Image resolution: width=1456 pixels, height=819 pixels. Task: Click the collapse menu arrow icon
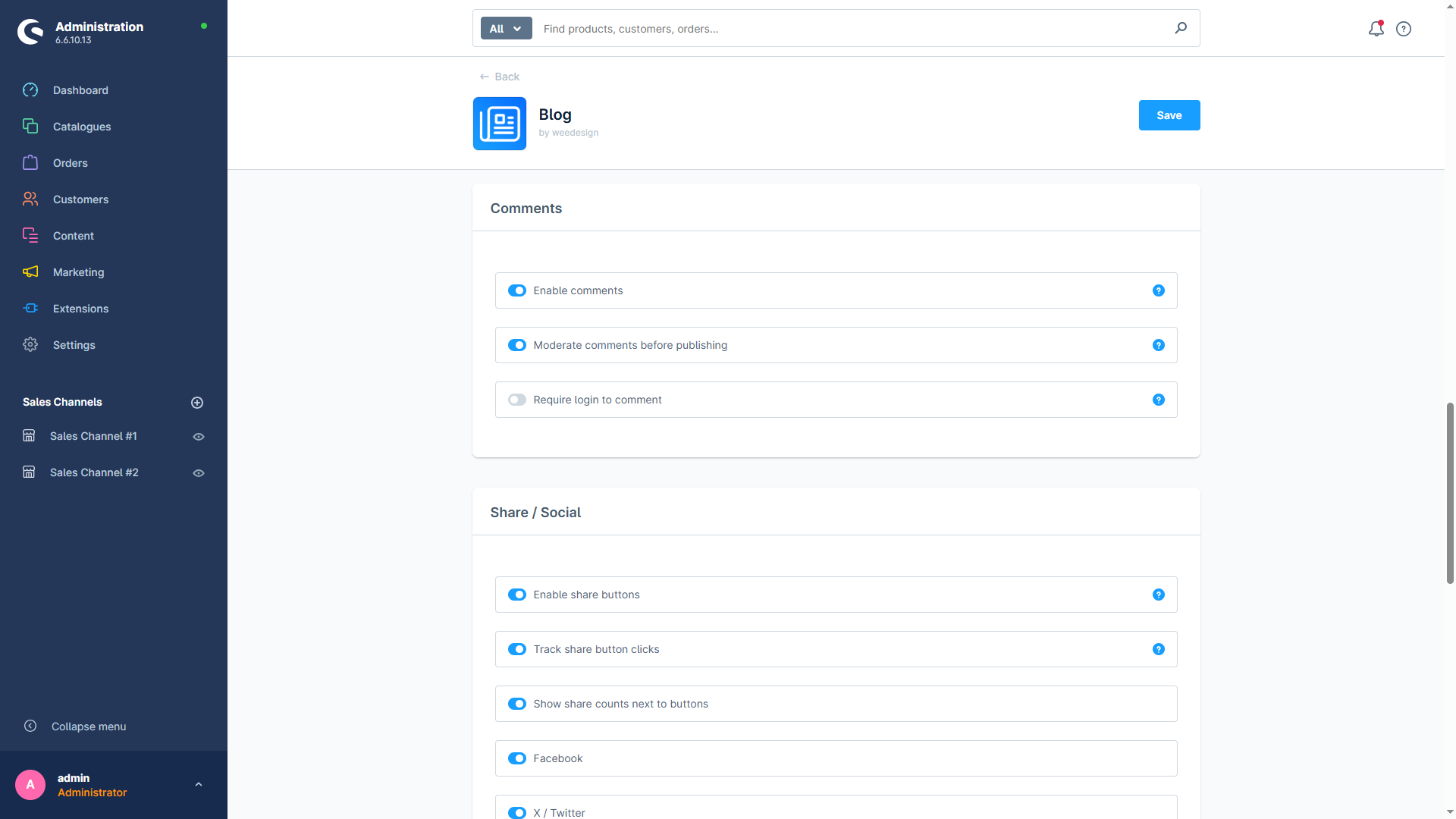coord(30,726)
